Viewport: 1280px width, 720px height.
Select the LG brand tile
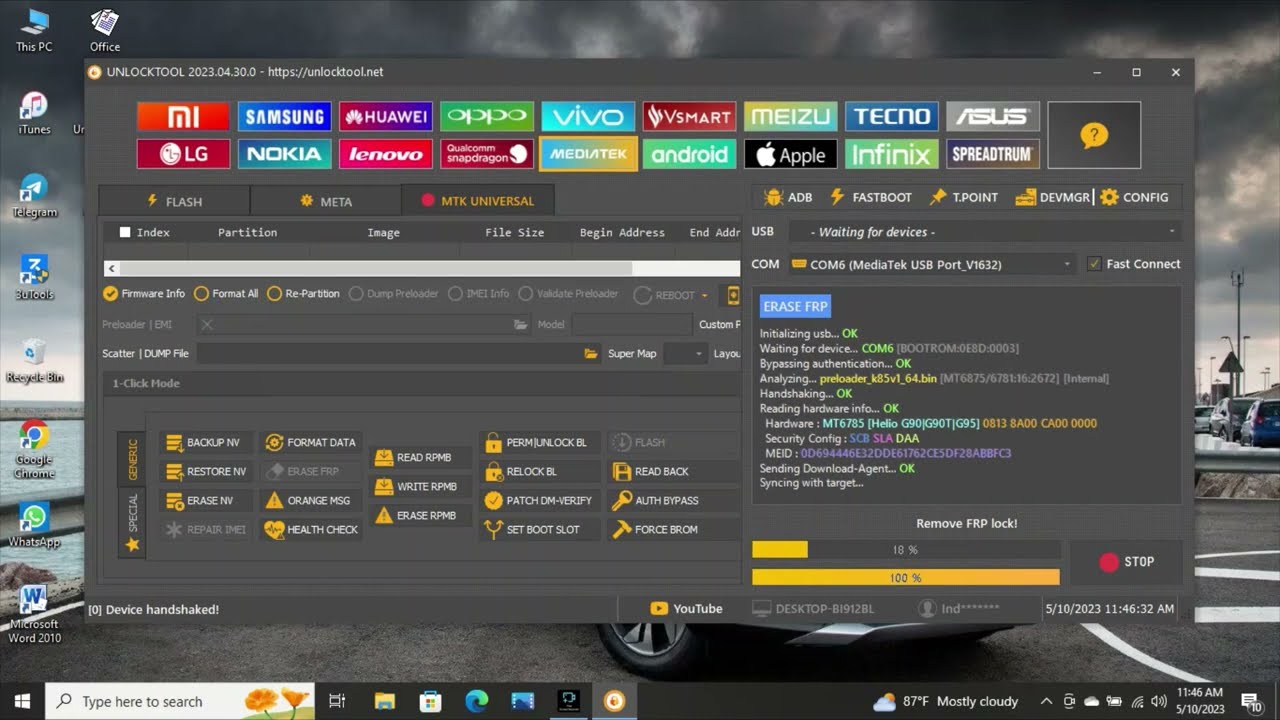pyautogui.click(x=183, y=154)
